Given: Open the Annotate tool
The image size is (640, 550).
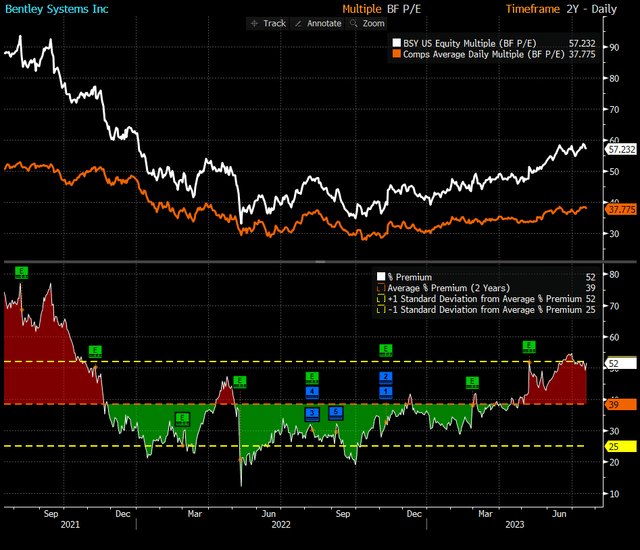Looking at the screenshot, I should coord(318,24).
